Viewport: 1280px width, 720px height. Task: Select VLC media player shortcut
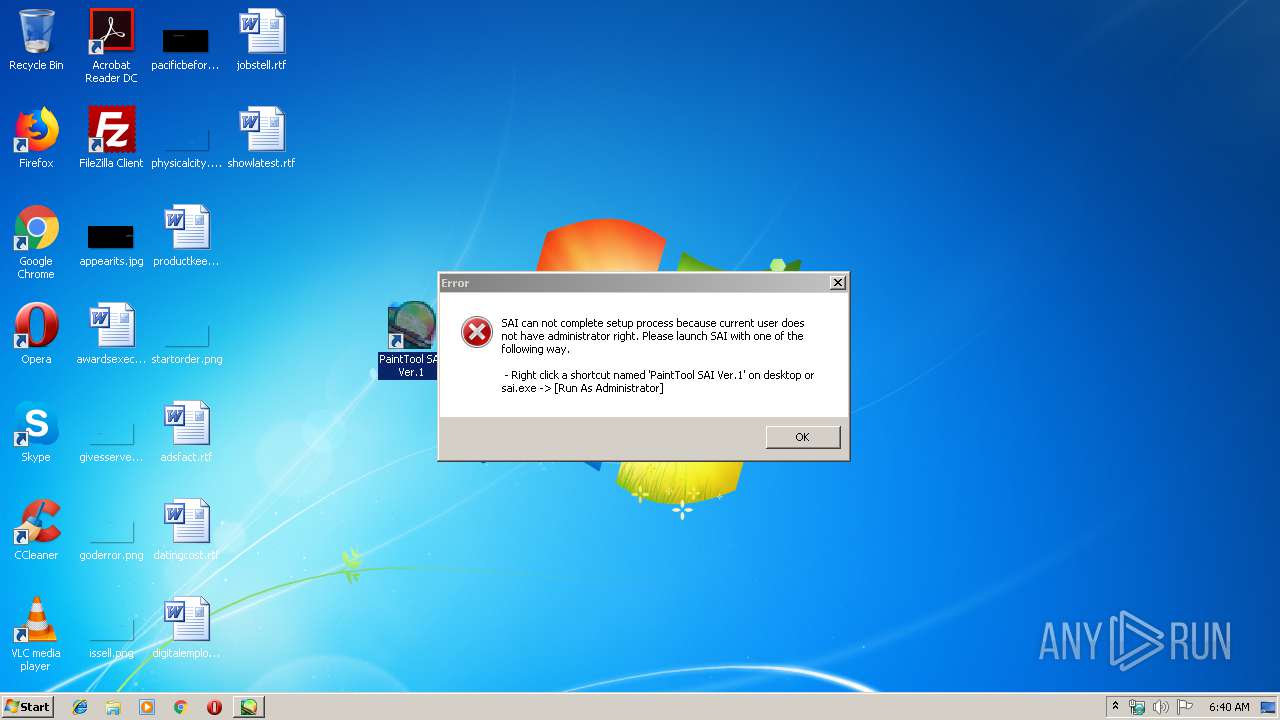pyautogui.click(x=36, y=634)
